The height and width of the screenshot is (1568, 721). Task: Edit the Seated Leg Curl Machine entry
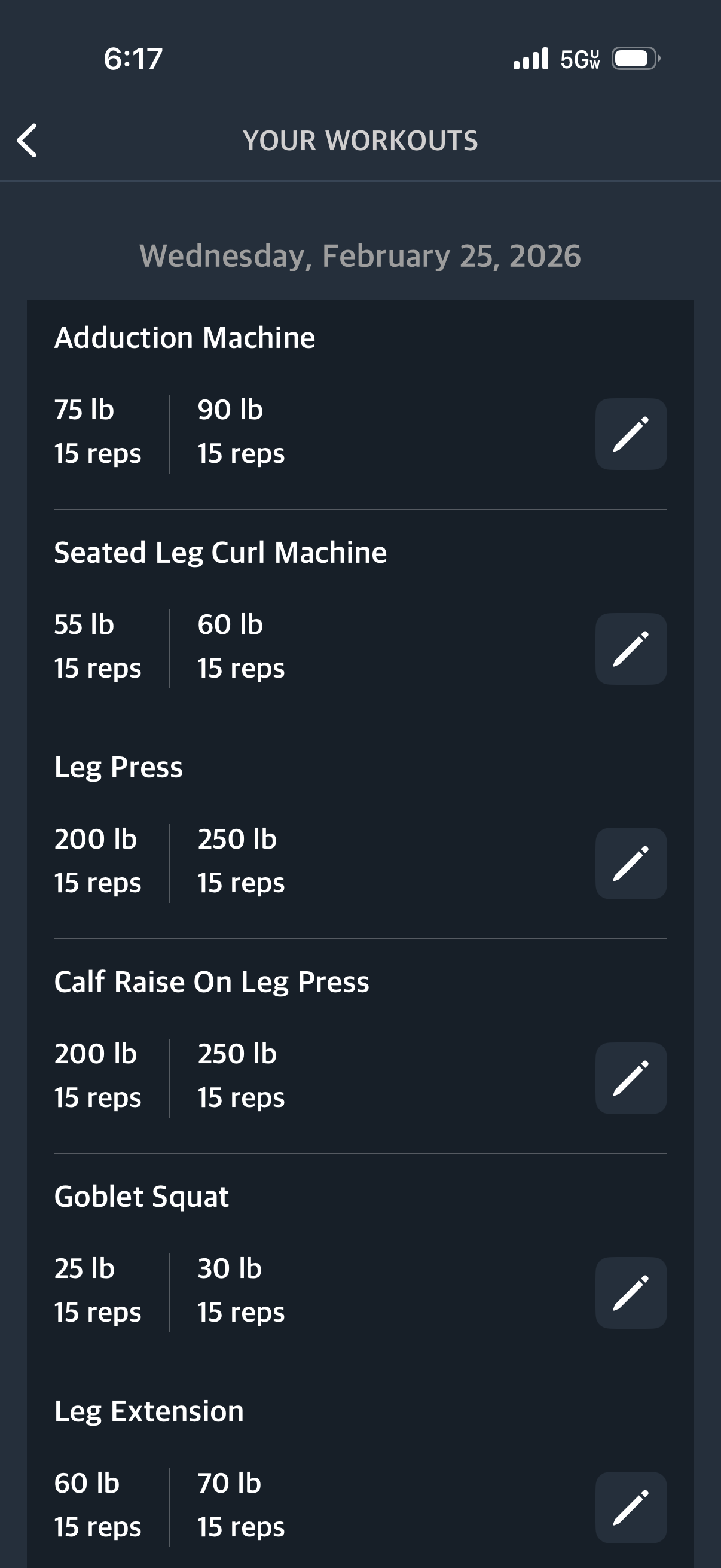[x=630, y=649]
